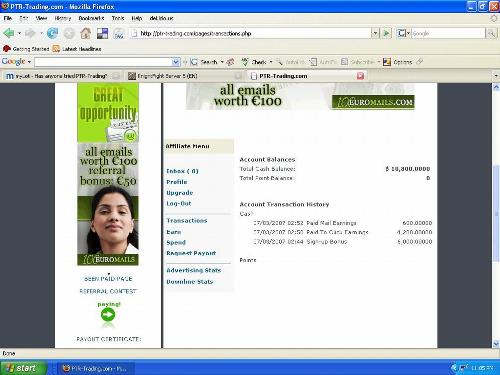Expand the Check button dropdown arrow
The height and width of the screenshot is (375, 500).
(x=271, y=62)
